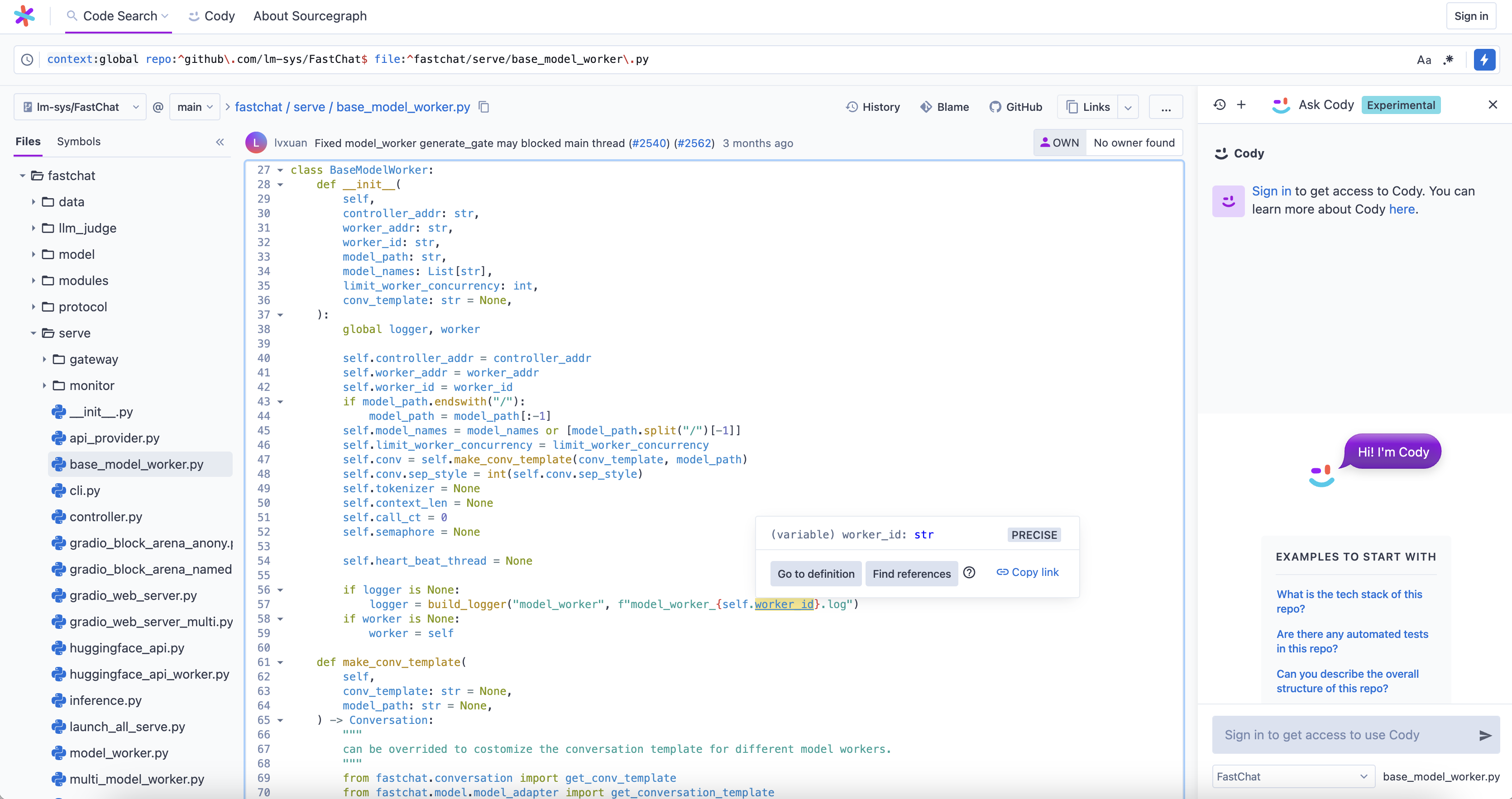Open the #2540 pull request link
Viewport: 1512px width, 799px height.
[x=649, y=143]
